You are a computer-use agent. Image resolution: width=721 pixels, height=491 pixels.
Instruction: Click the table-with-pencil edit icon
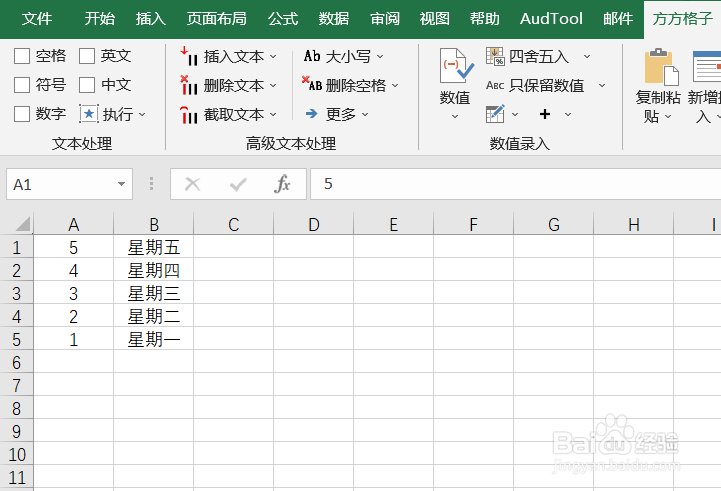(495, 114)
